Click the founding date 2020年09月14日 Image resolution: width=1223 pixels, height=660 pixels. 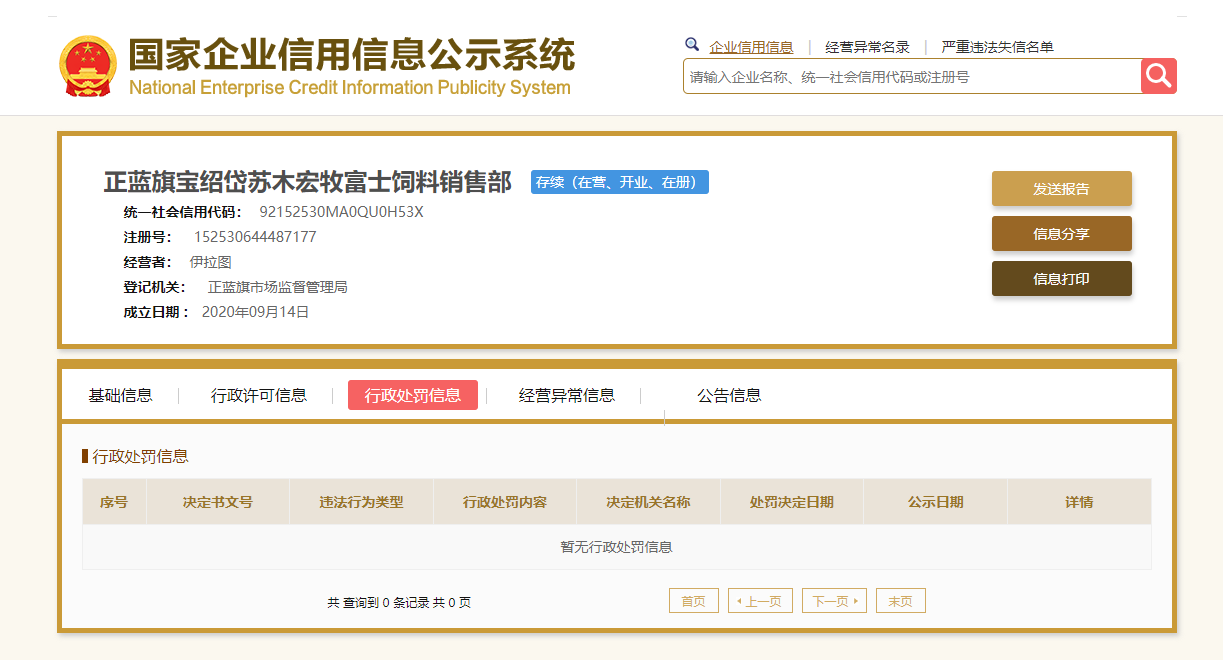tap(256, 312)
